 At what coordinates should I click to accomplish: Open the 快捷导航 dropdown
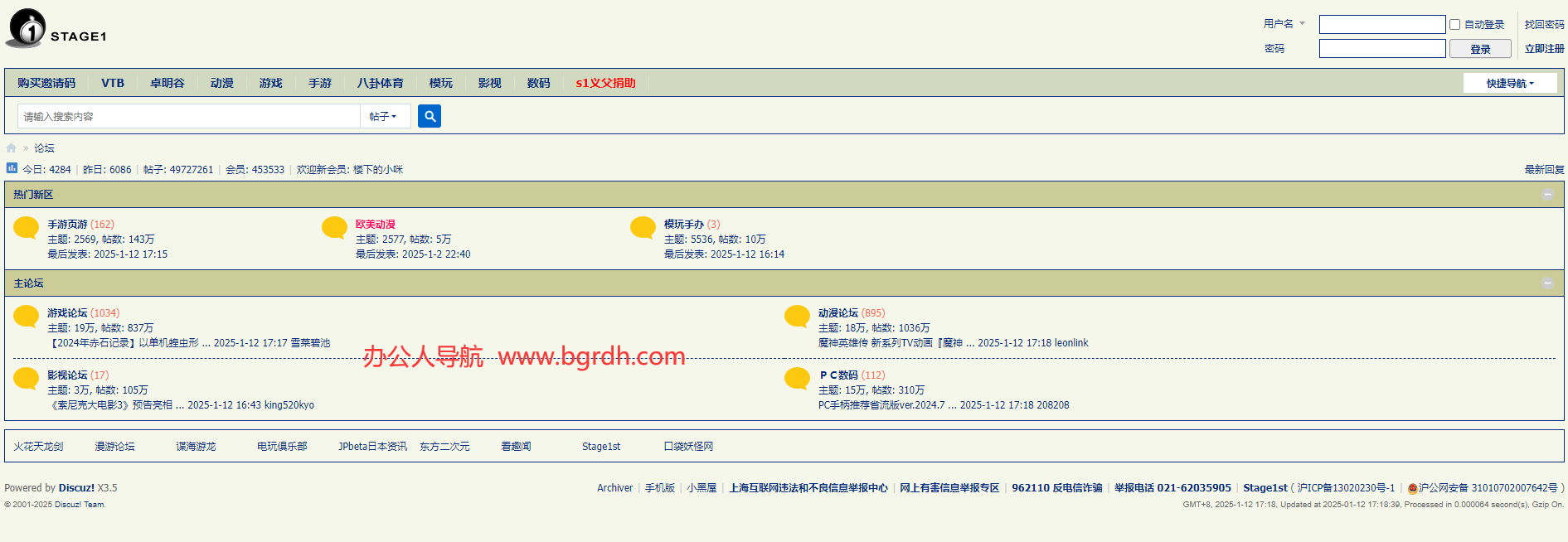click(1509, 83)
